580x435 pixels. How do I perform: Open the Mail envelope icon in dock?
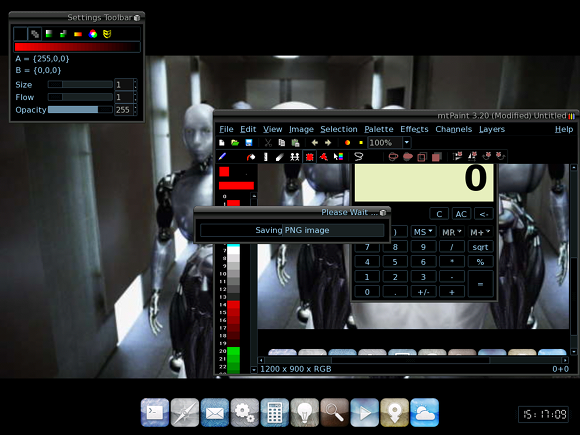coord(215,412)
